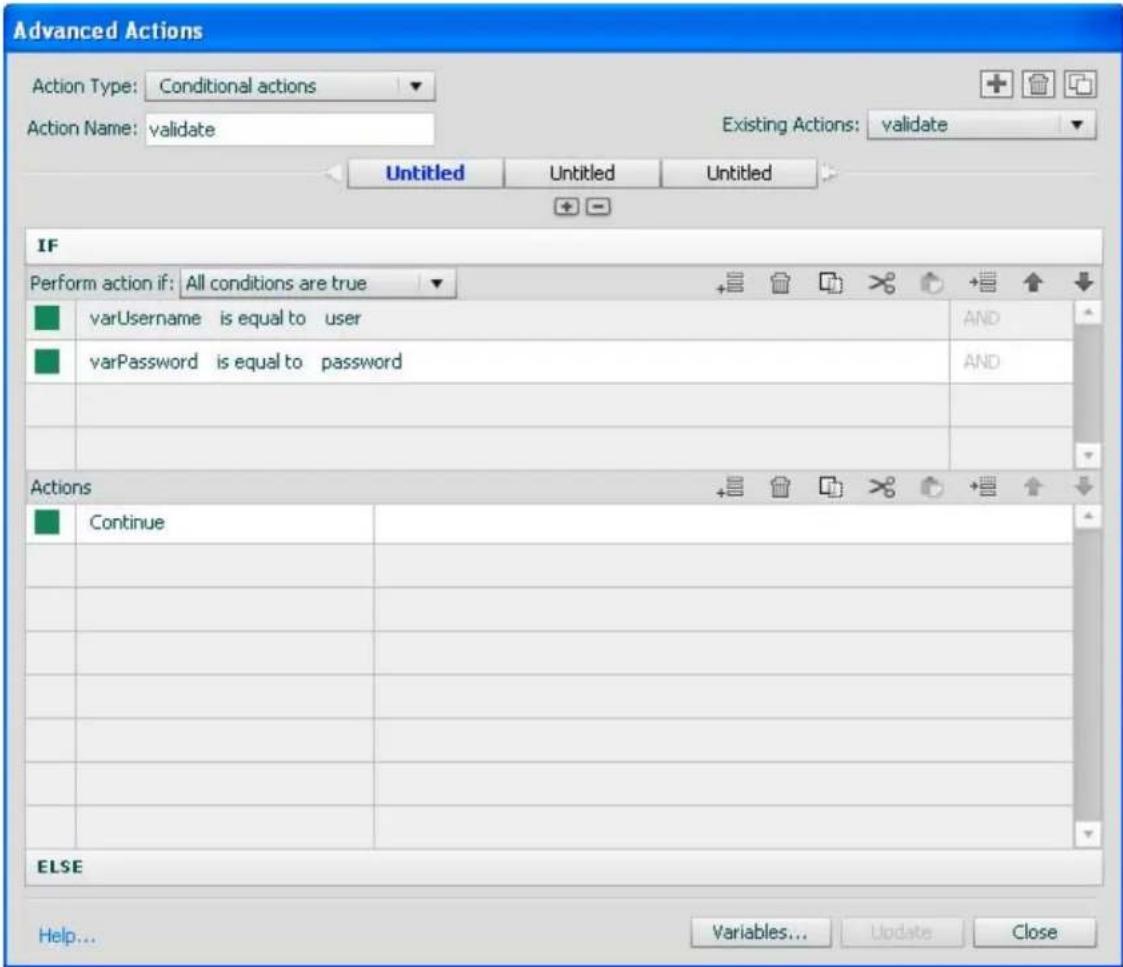Cut the action with Actions scissors icon

tap(882, 487)
